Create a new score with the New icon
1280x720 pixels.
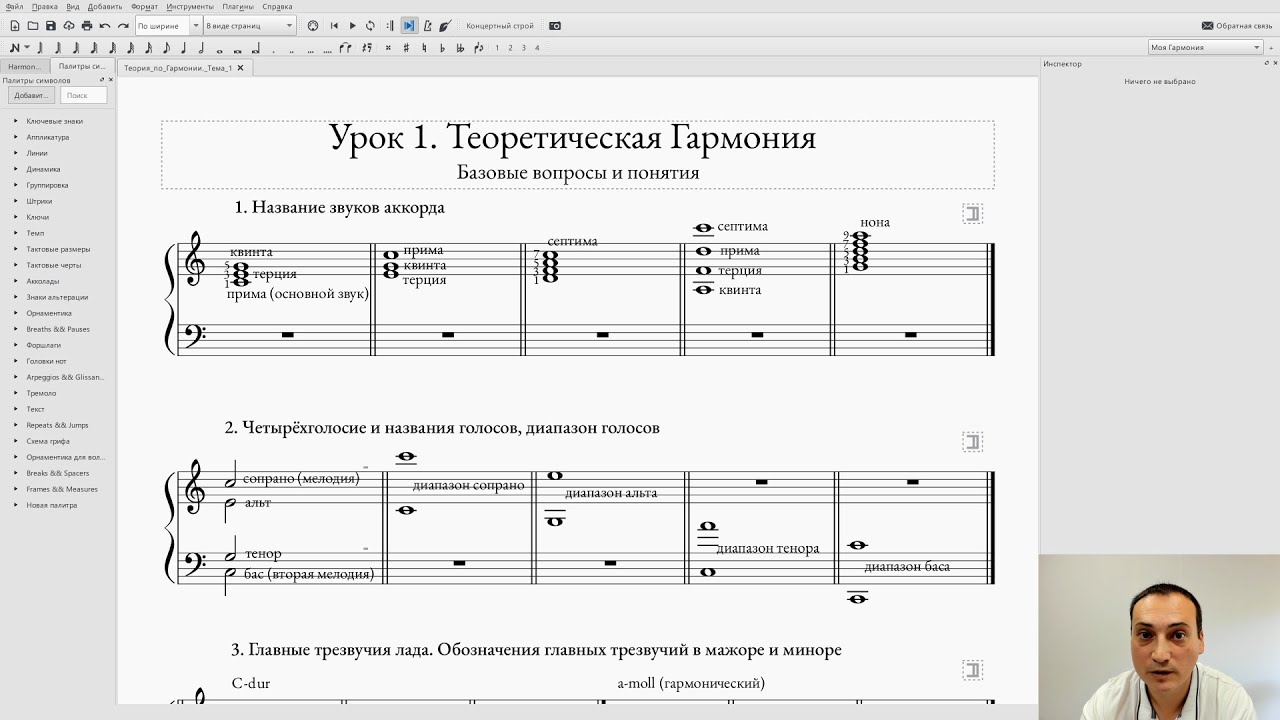(x=14, y=26)
